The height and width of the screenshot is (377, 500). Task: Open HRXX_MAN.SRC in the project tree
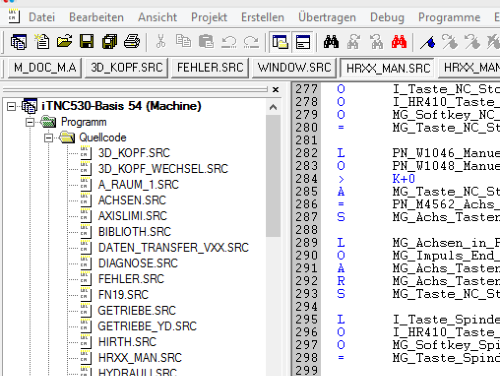click(x=140, y=358)
